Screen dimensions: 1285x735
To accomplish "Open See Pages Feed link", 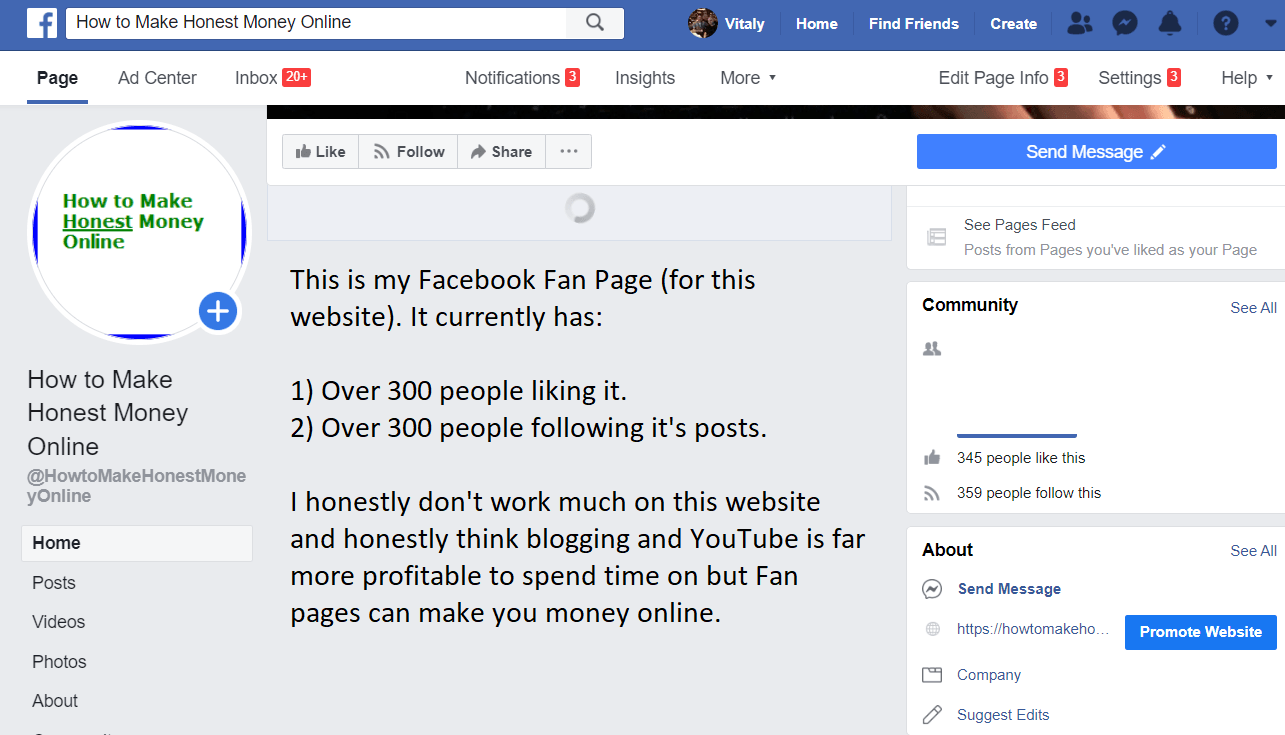I will [x=1020, y=225].
